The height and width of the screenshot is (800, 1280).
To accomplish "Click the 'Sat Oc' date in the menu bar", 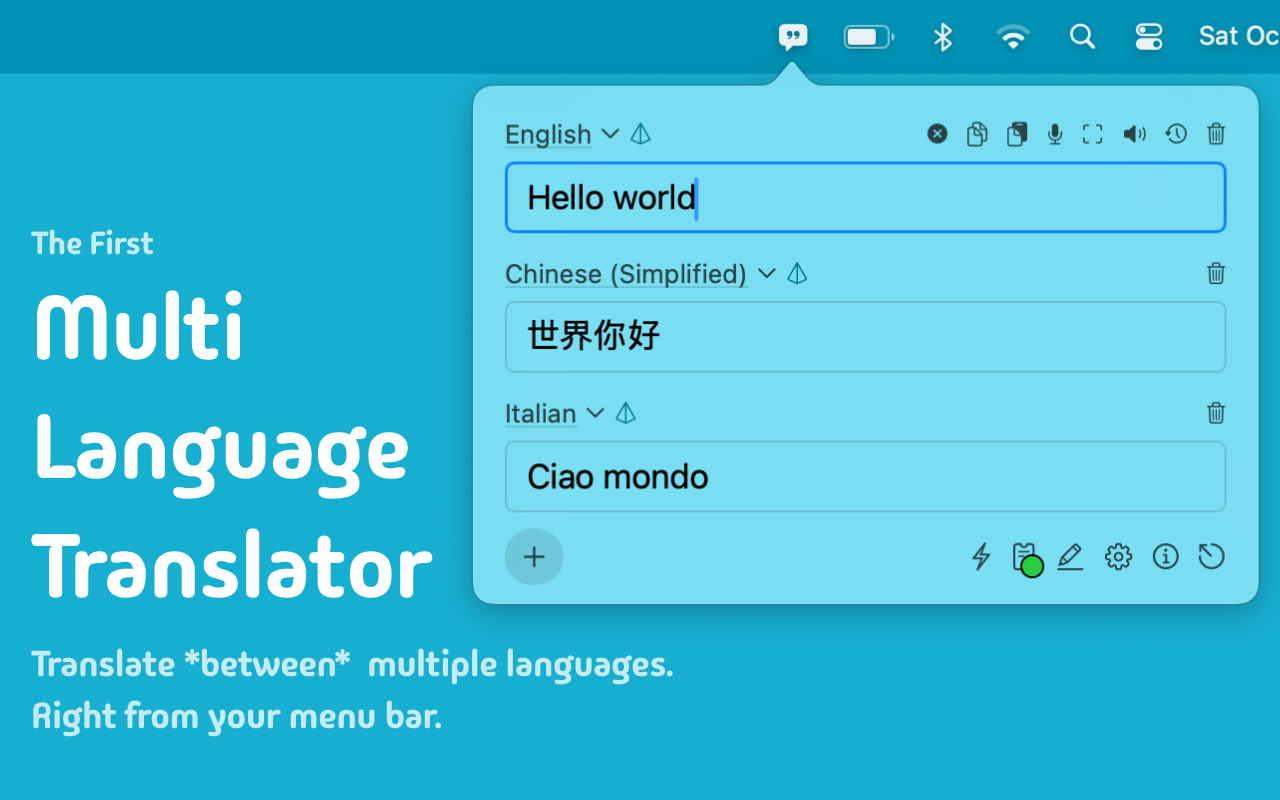I will pos(1239,37).
